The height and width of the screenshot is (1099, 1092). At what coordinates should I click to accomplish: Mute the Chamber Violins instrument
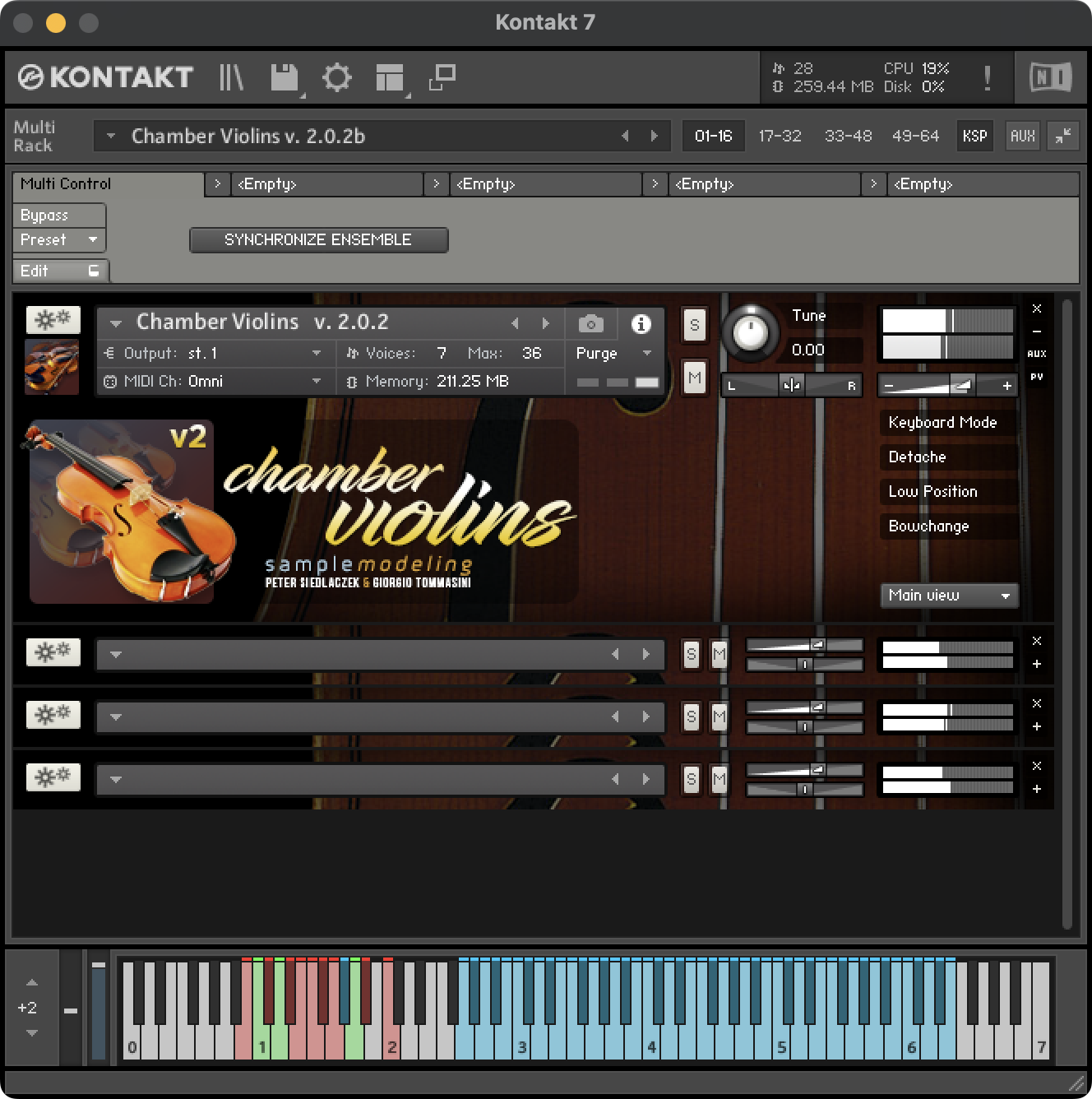pos(695,378)
